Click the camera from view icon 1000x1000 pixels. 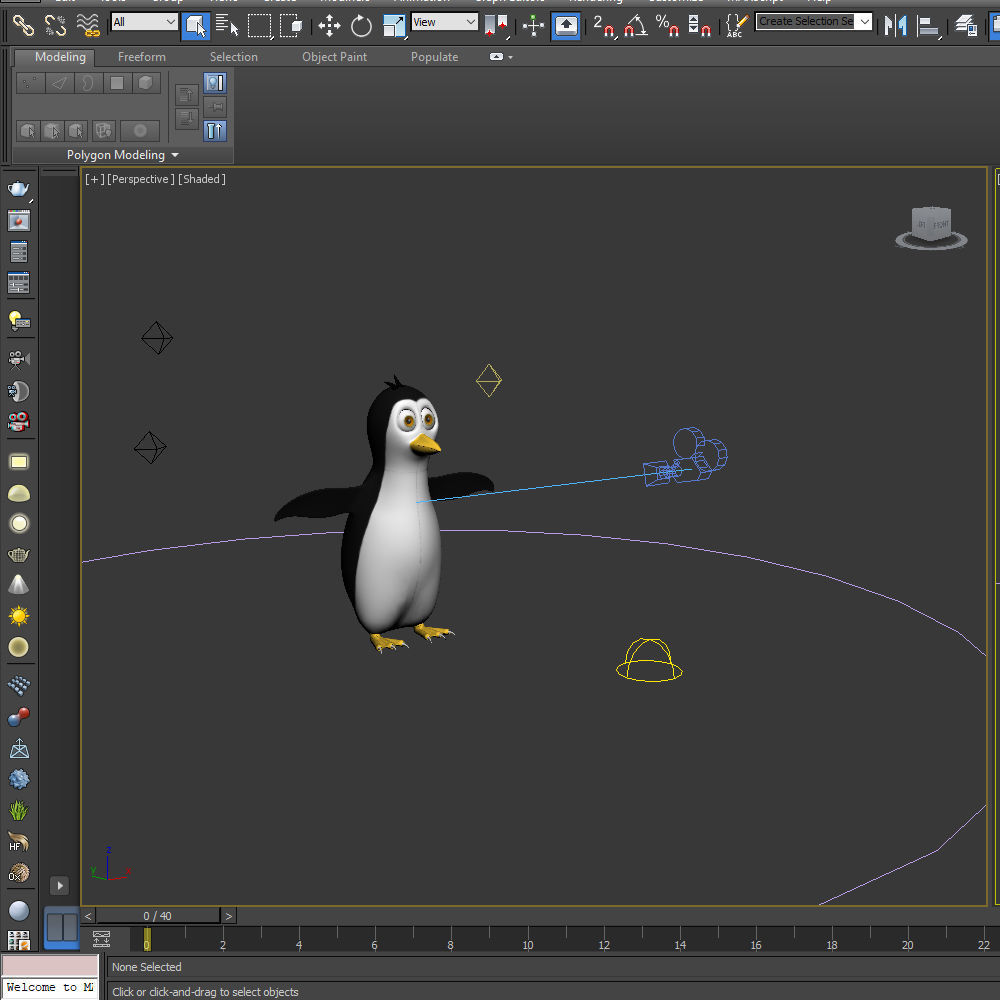coord(18,359)
